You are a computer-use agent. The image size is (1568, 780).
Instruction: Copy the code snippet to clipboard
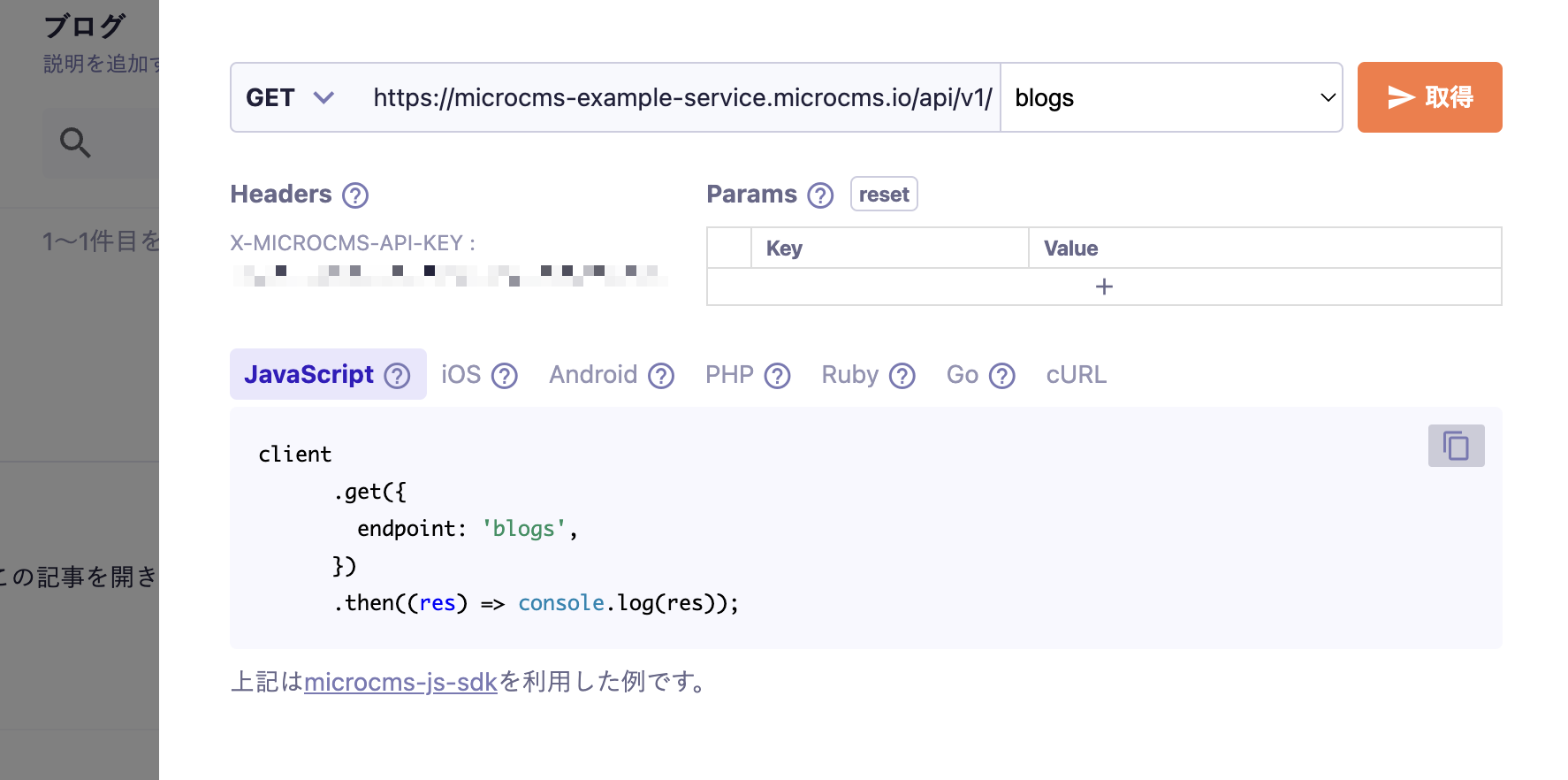(1455, 446)
